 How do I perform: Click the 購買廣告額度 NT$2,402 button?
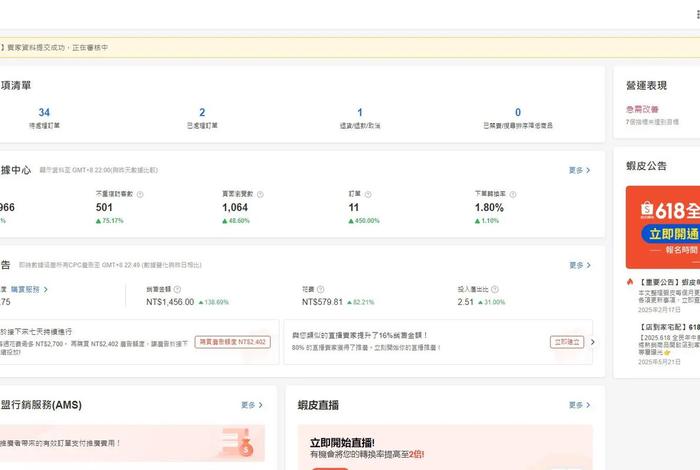[x=233, y=342]
